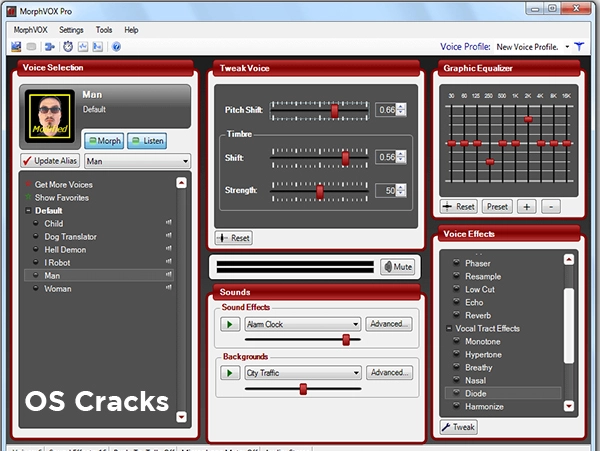Click the preview icon on the Hell Demon row
This screenshot has height=451, width=600.
(x=168, y=248)
